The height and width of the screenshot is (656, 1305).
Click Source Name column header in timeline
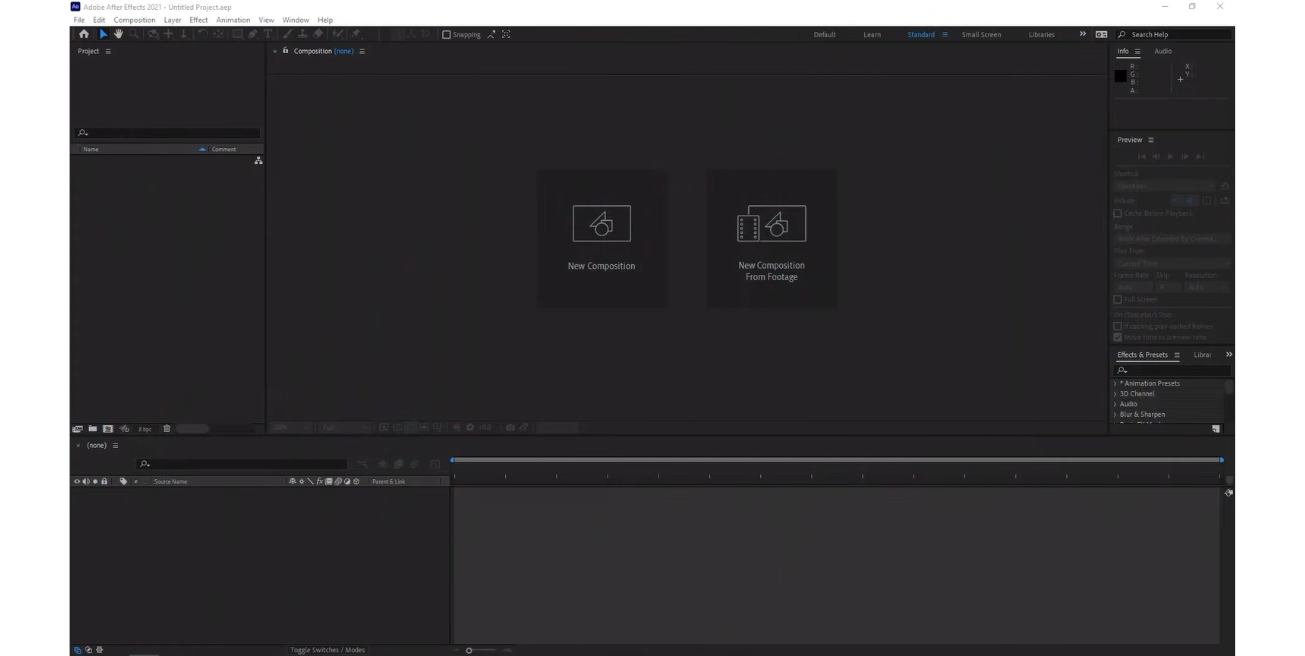(x=170, y=481)
